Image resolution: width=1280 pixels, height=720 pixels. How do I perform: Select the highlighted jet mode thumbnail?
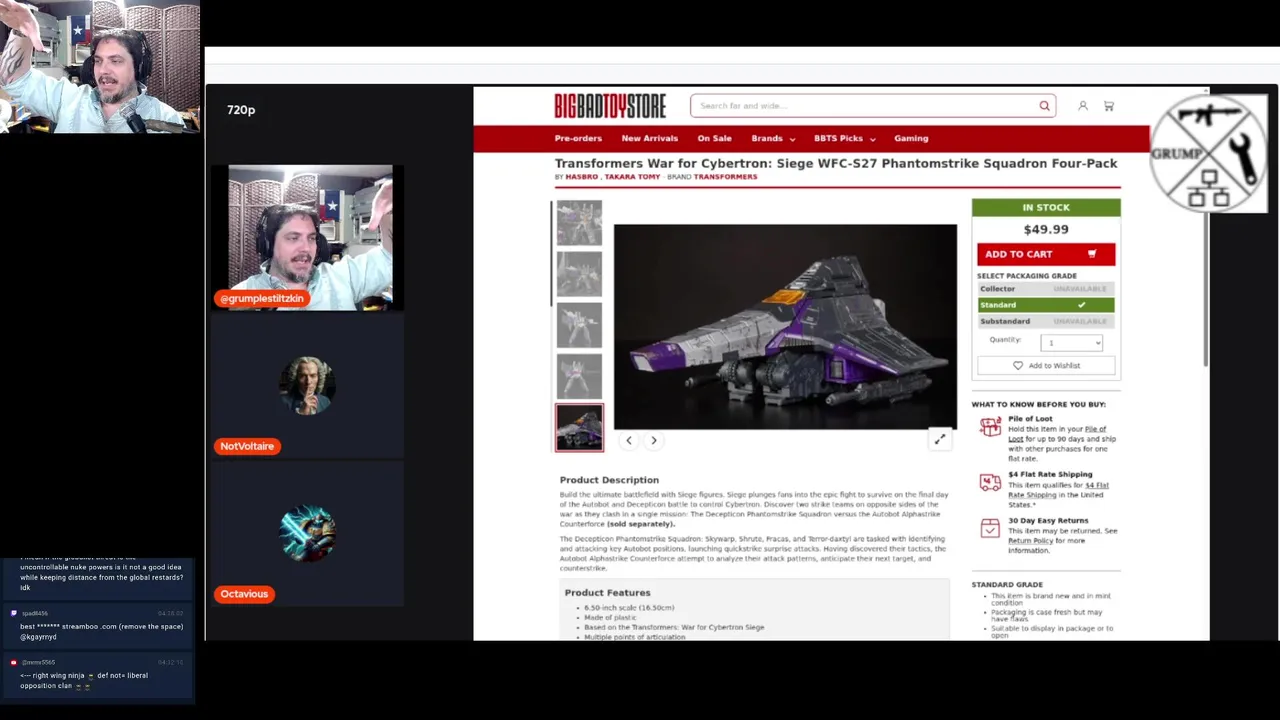[x=579, y=428]
